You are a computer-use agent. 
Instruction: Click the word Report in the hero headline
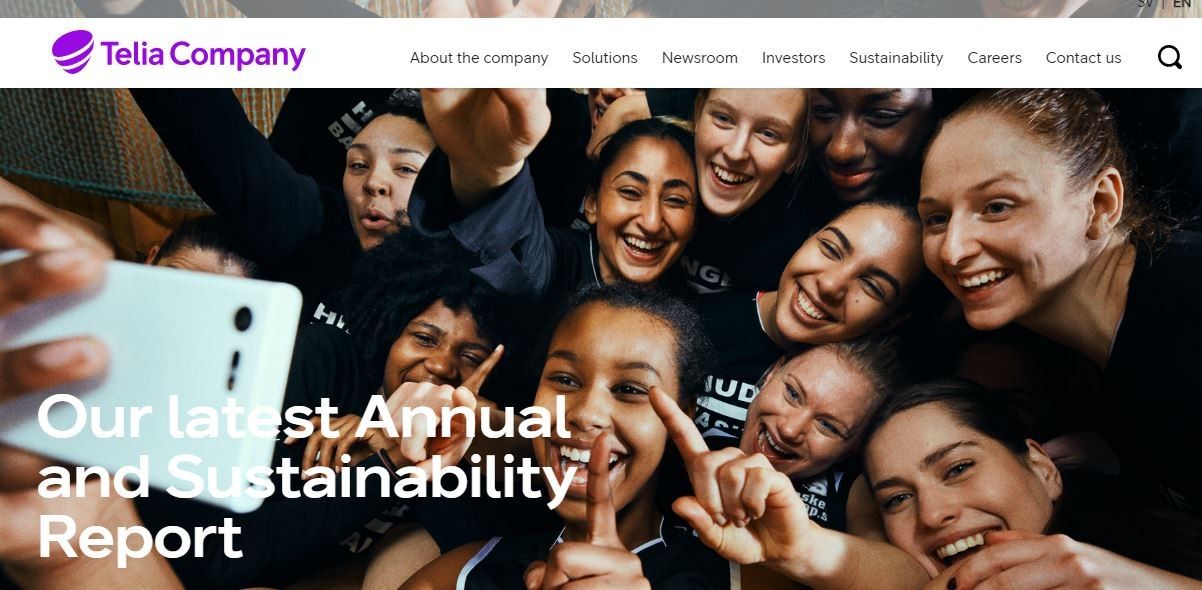click(140, 536)
